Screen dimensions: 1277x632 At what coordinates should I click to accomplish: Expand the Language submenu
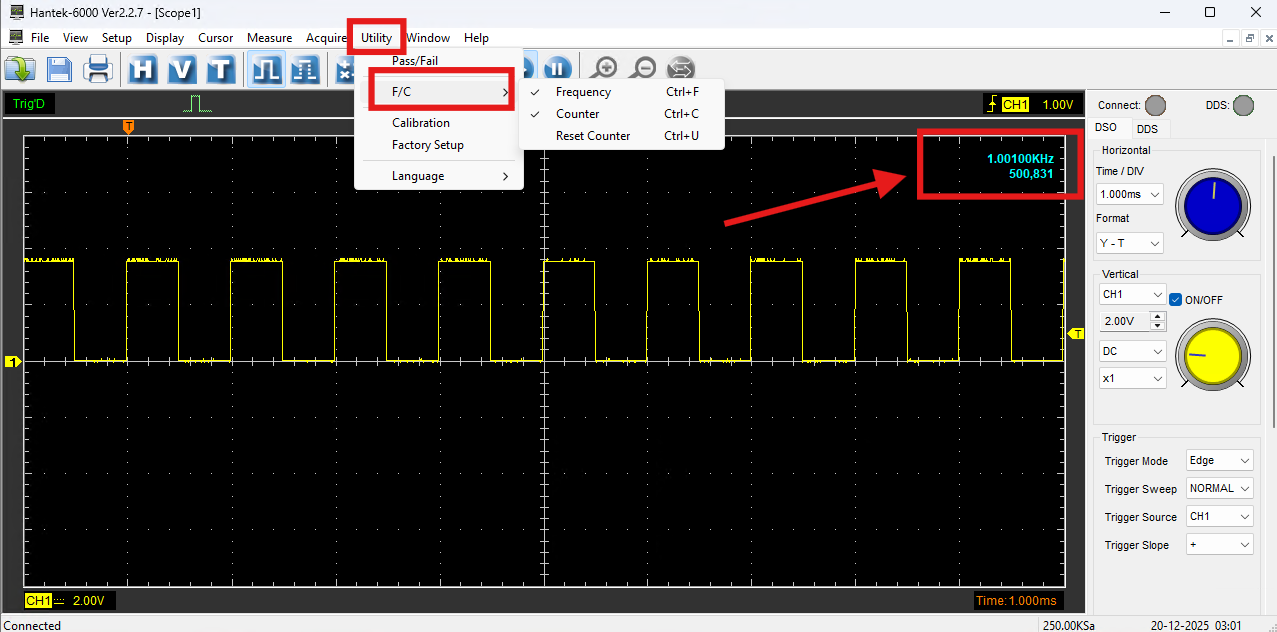point(438,176)
